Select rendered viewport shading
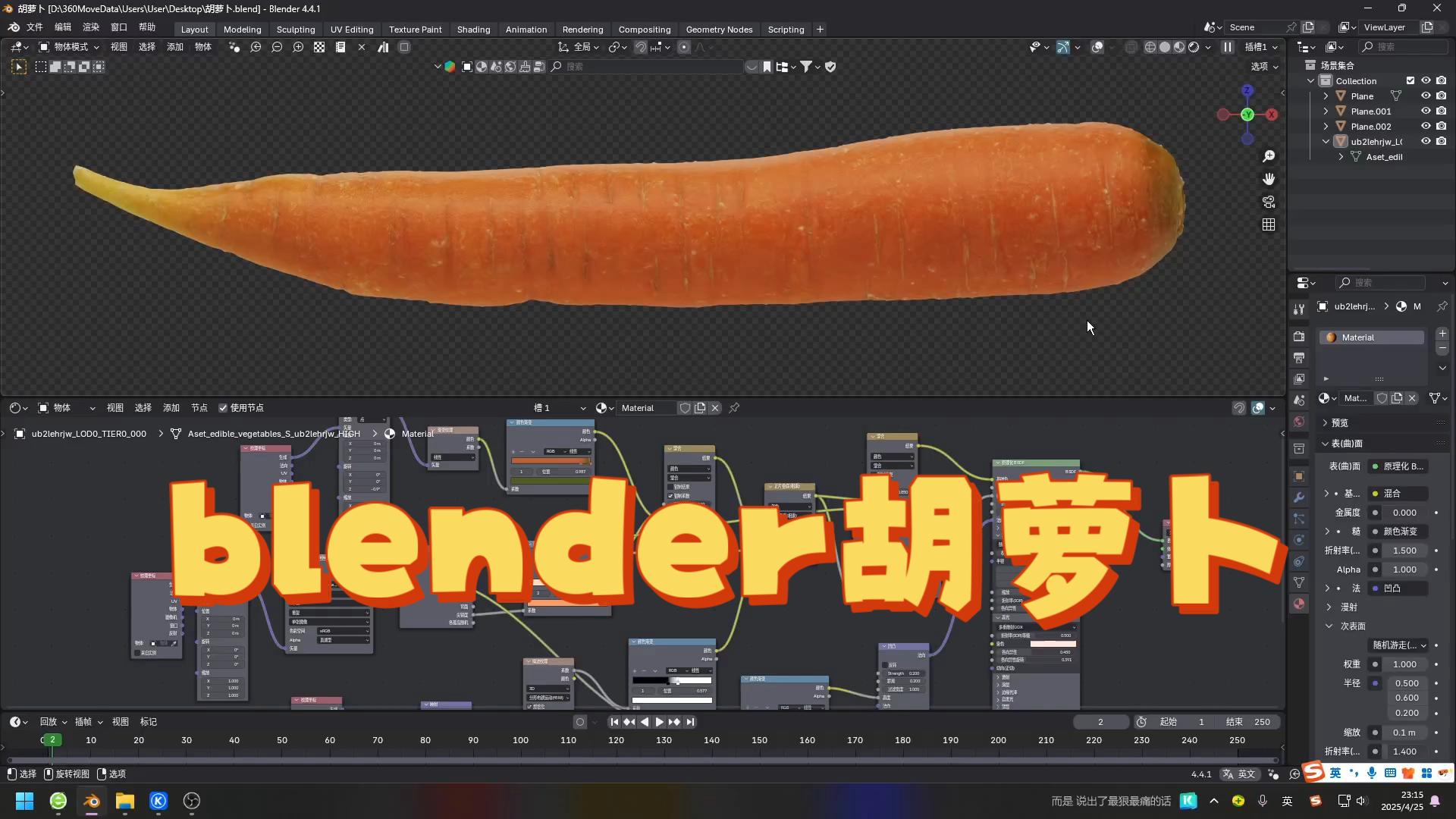 1194,47
